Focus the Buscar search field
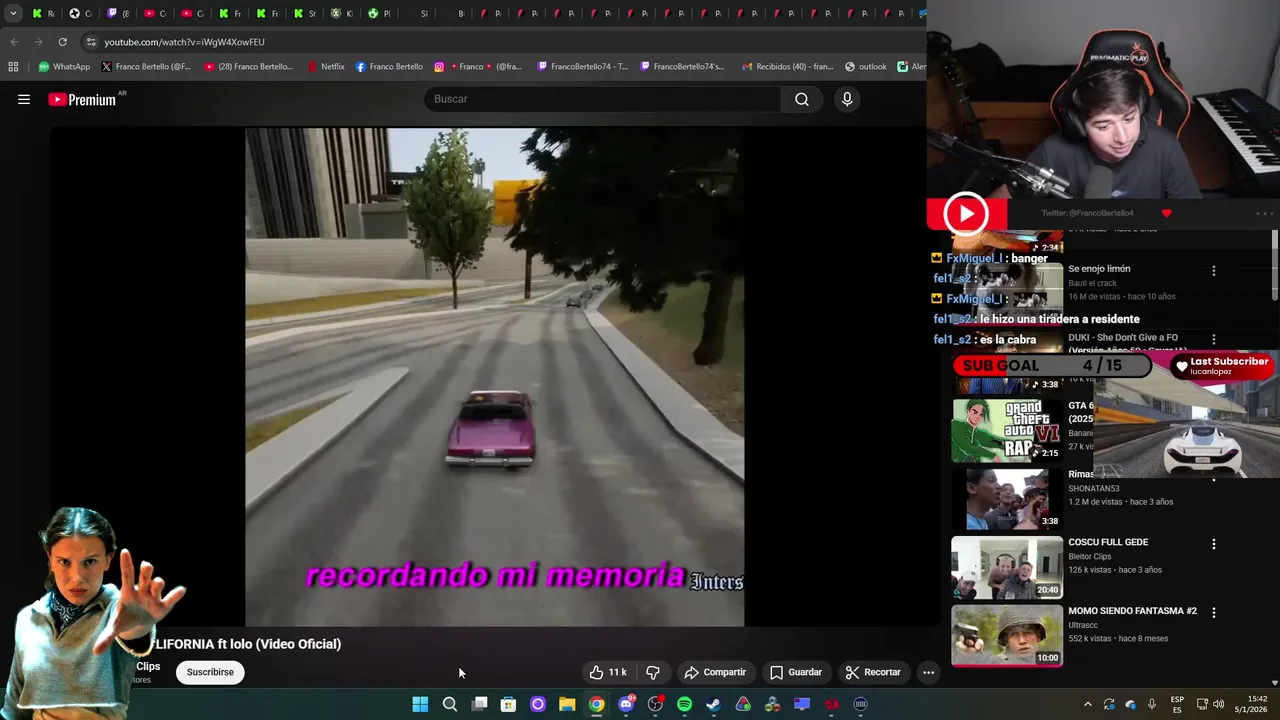Image resolution: width=1280 pixels, height=720 pixels. click(x=603, y=99)
